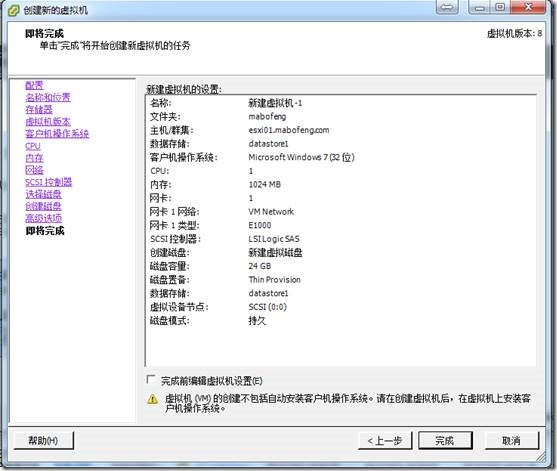Select the folder value mabofeng
Image resolution: width=557 pixels, height=471 pixels.
click(267, 117)
